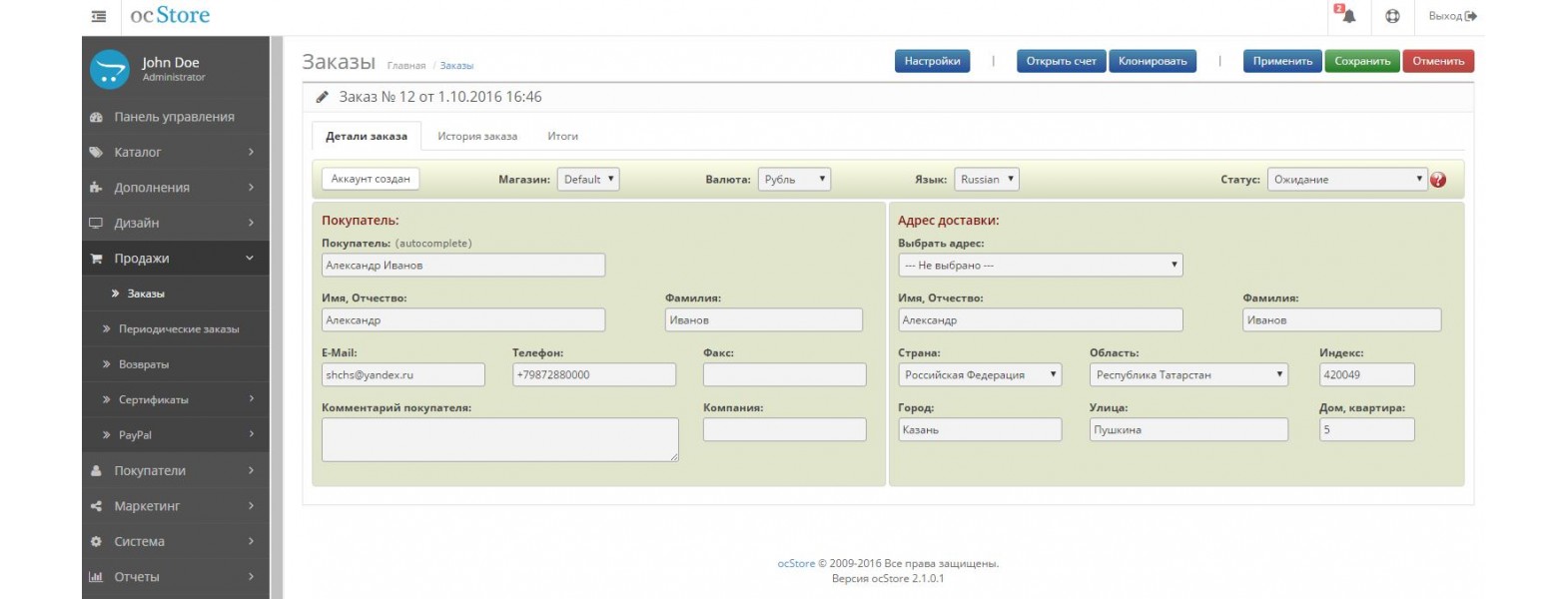Switch to the Детали заказа tab
1568x599 pixels.
[x=367, y=136]
